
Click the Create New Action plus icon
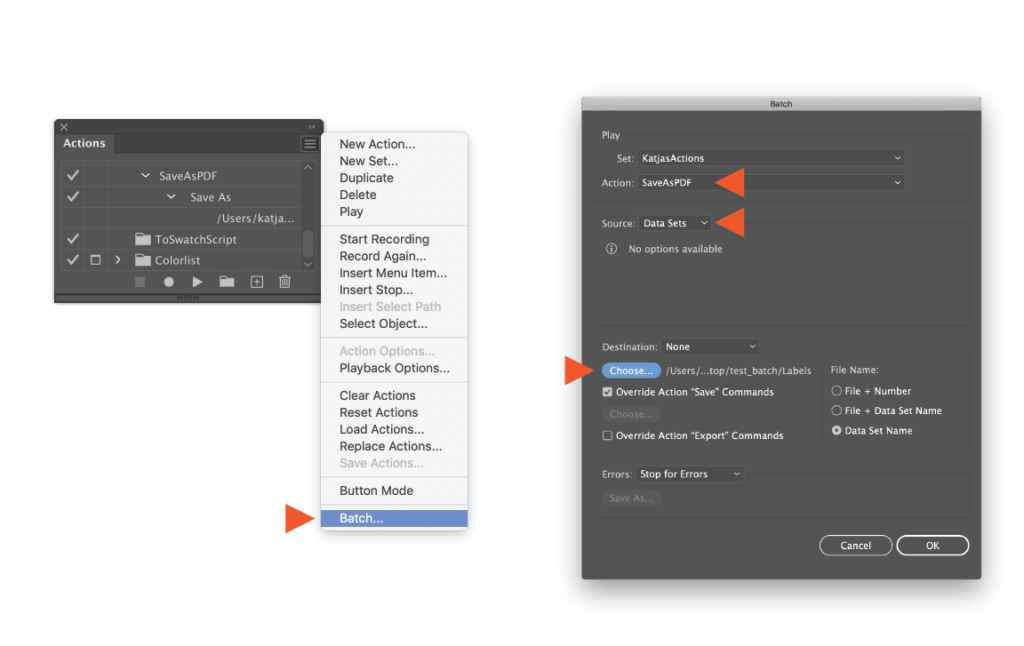coord(257,282)
